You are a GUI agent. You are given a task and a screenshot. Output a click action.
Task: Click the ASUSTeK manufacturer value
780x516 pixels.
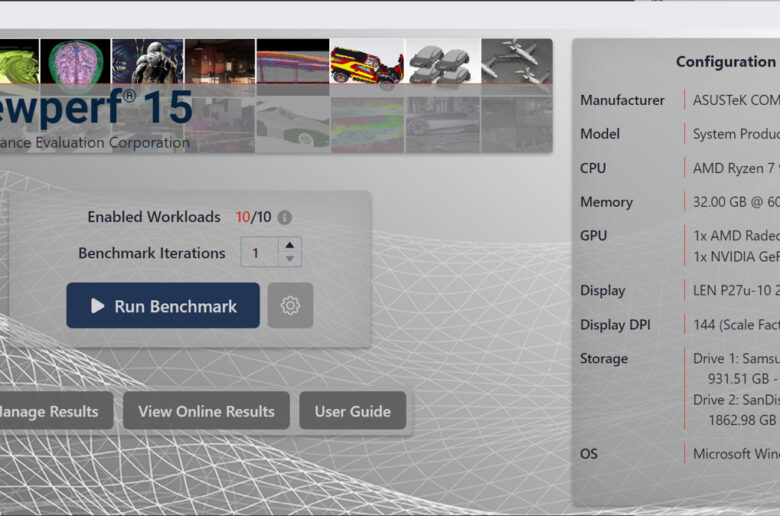[736, 100]
